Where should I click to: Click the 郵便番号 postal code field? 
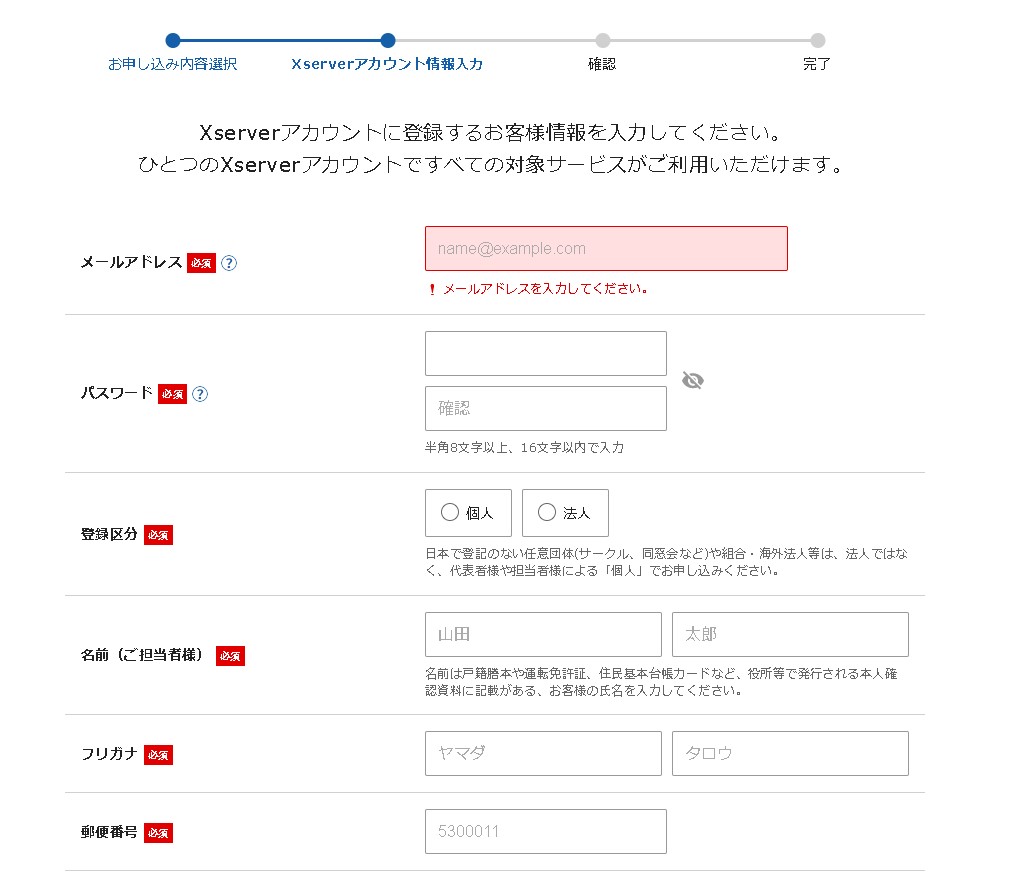click(x=545, y=832)
